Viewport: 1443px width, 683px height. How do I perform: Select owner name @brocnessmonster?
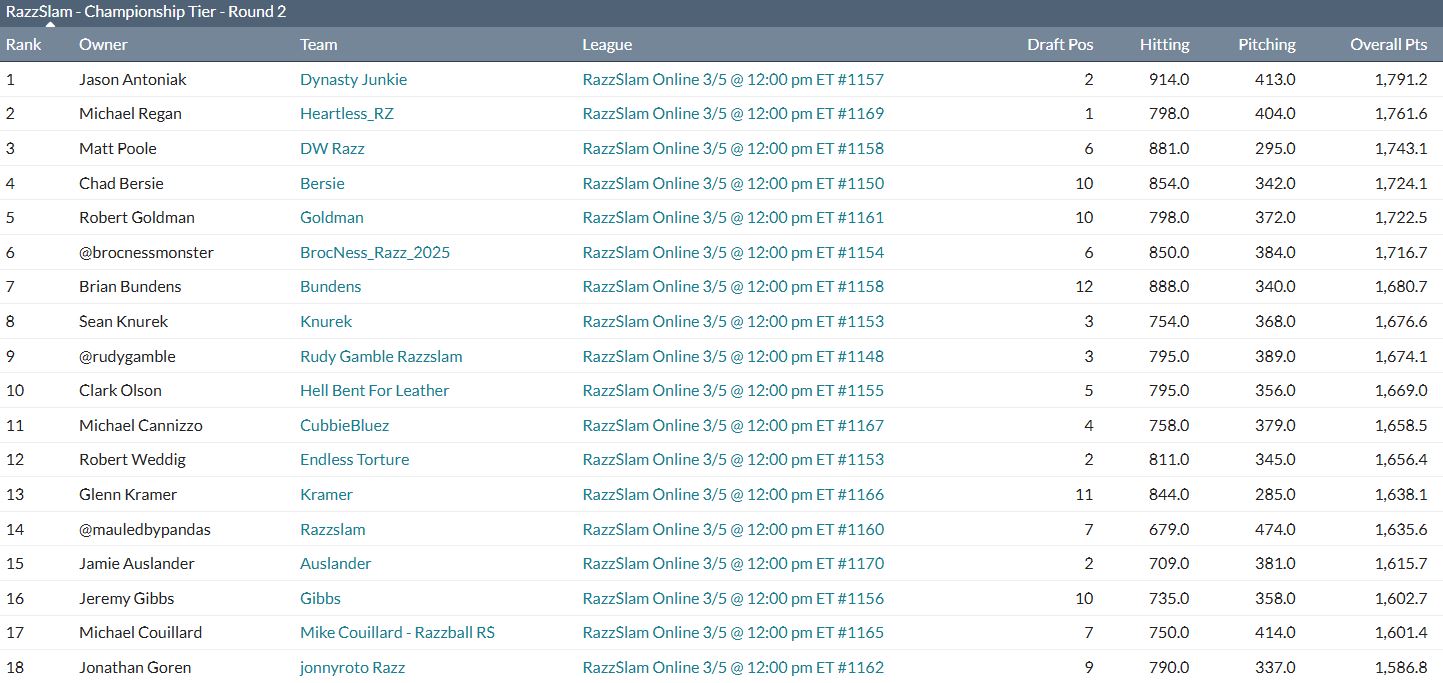[x=146, y=252]
